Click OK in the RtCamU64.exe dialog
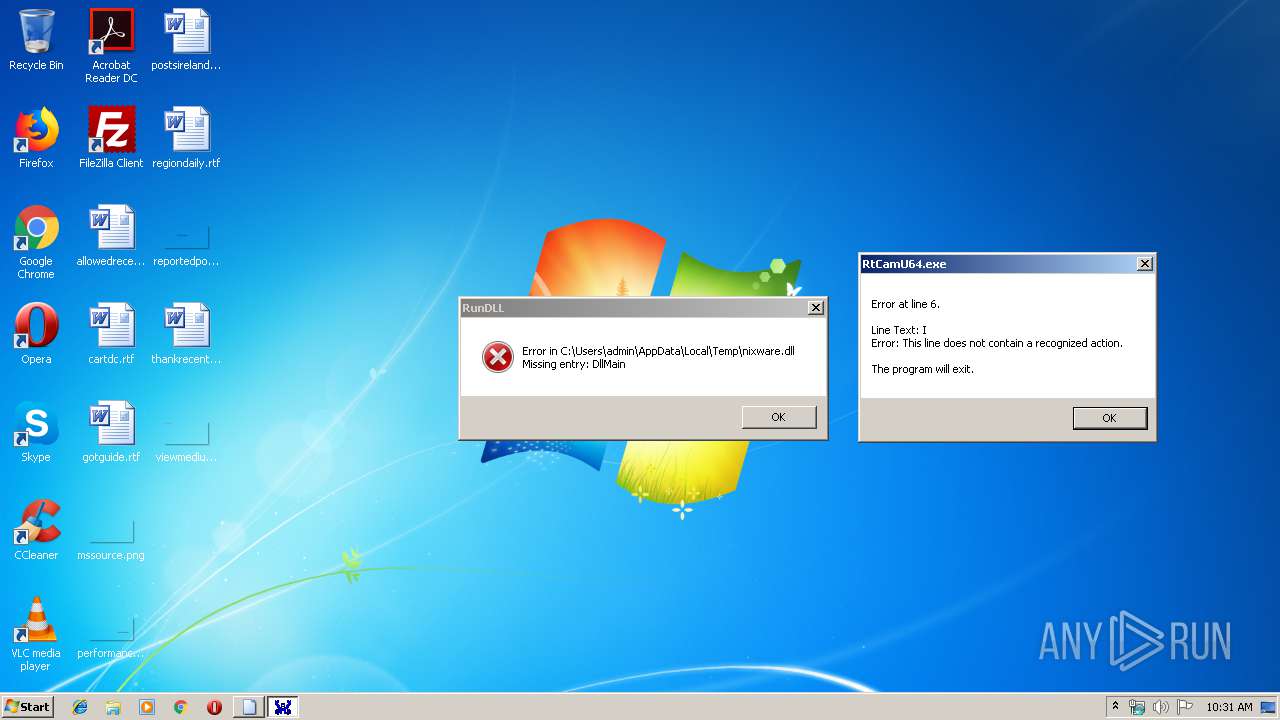This screenshot has width=1280, height=720. [x=1109, y=418]
